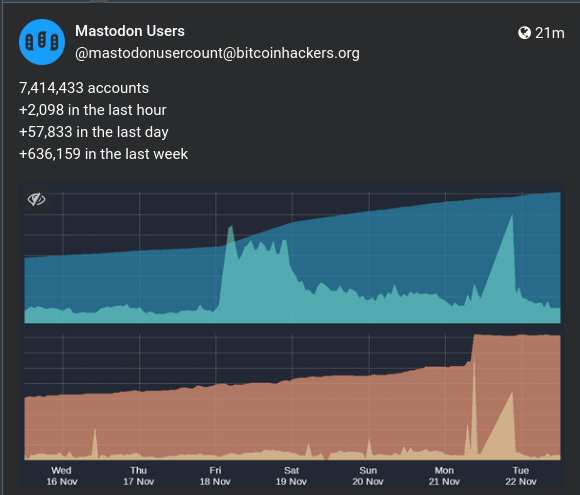The width and height of the screenshot is (580, 495).
Task: Click the '7,414,433 accounts' text
Action: (x=84, y=88)
